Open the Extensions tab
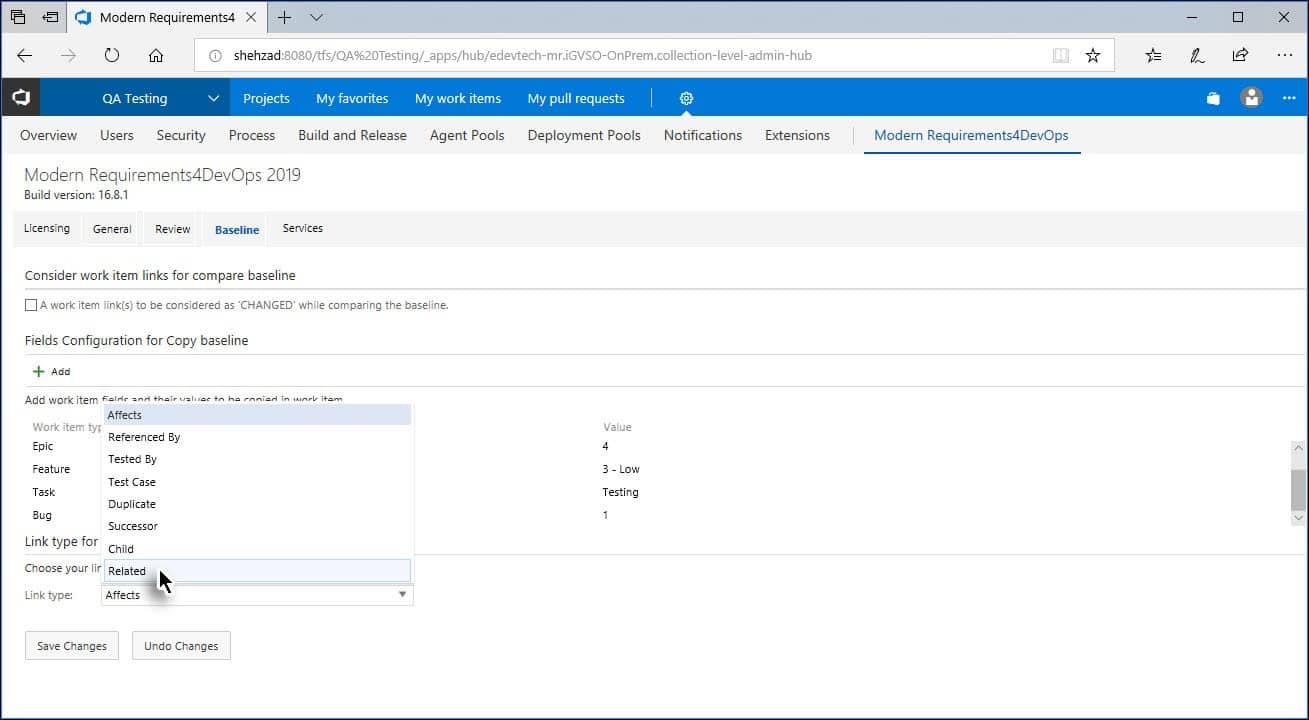Viewport: 1309px width, 720px height. tap(797, 135)
